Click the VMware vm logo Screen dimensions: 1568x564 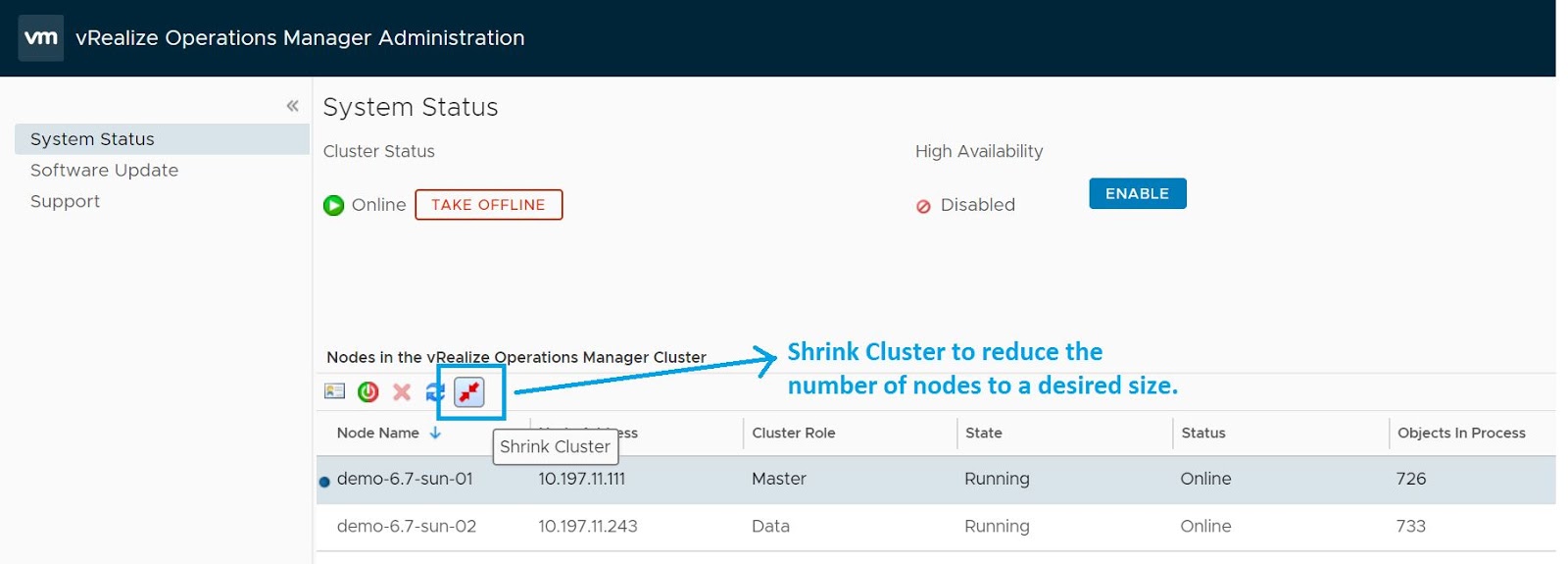[41, 38]
